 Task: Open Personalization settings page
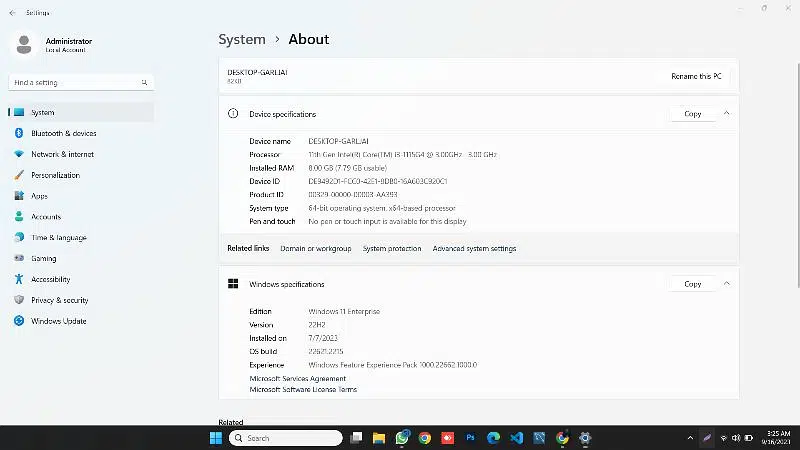pos(55,175)
